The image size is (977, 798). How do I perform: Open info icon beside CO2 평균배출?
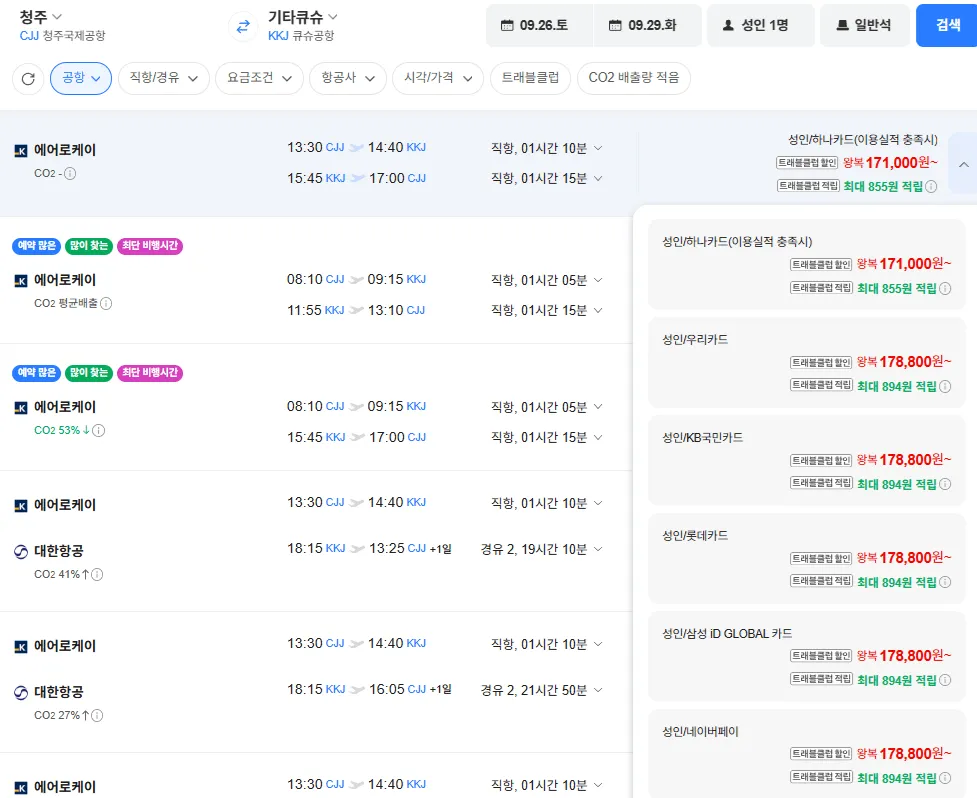click(x=106, y=303)
